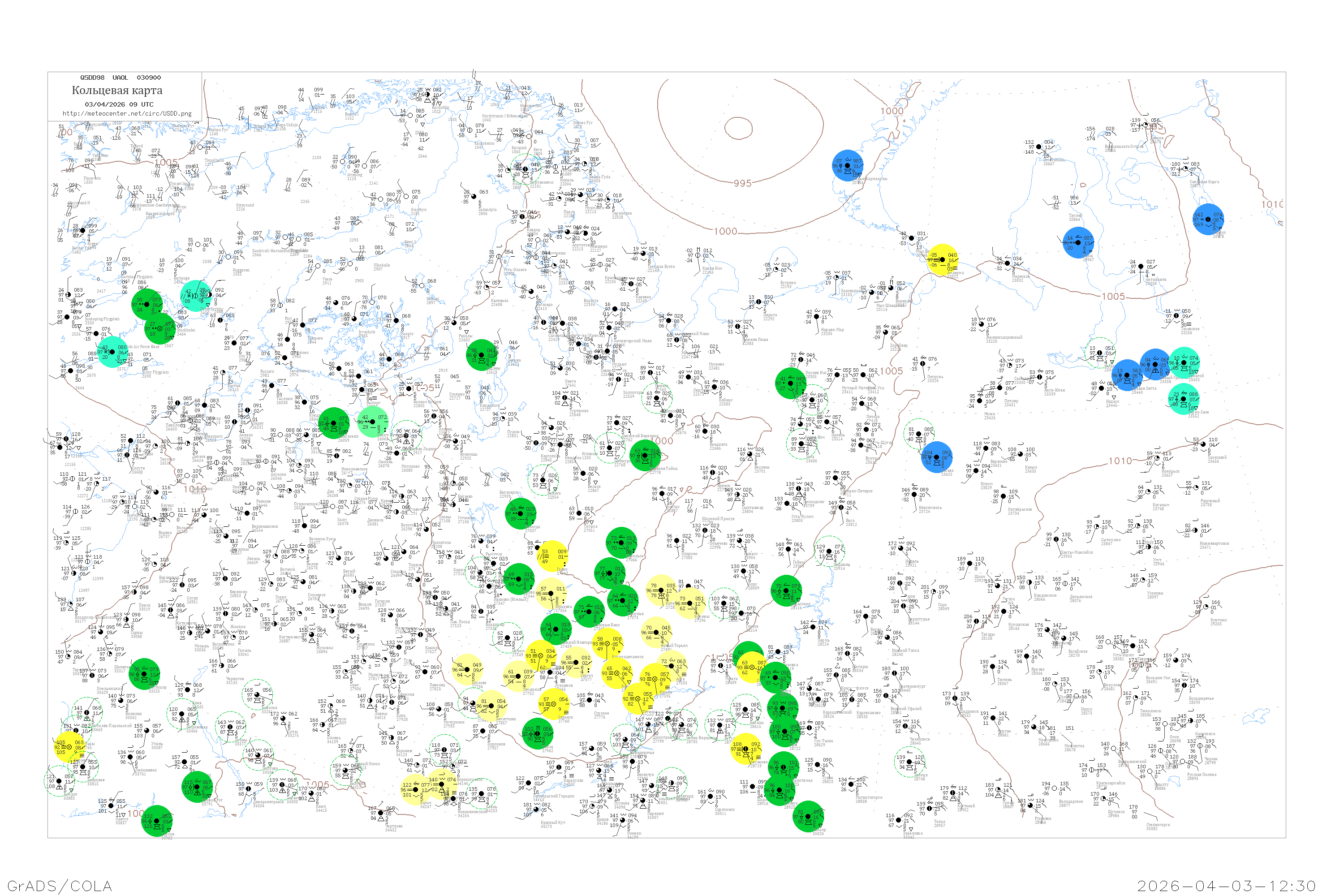Click the GrADS/COLA footer text
Screen dimensions: 1344x896
pyautogui.click(x=60, y=886)
